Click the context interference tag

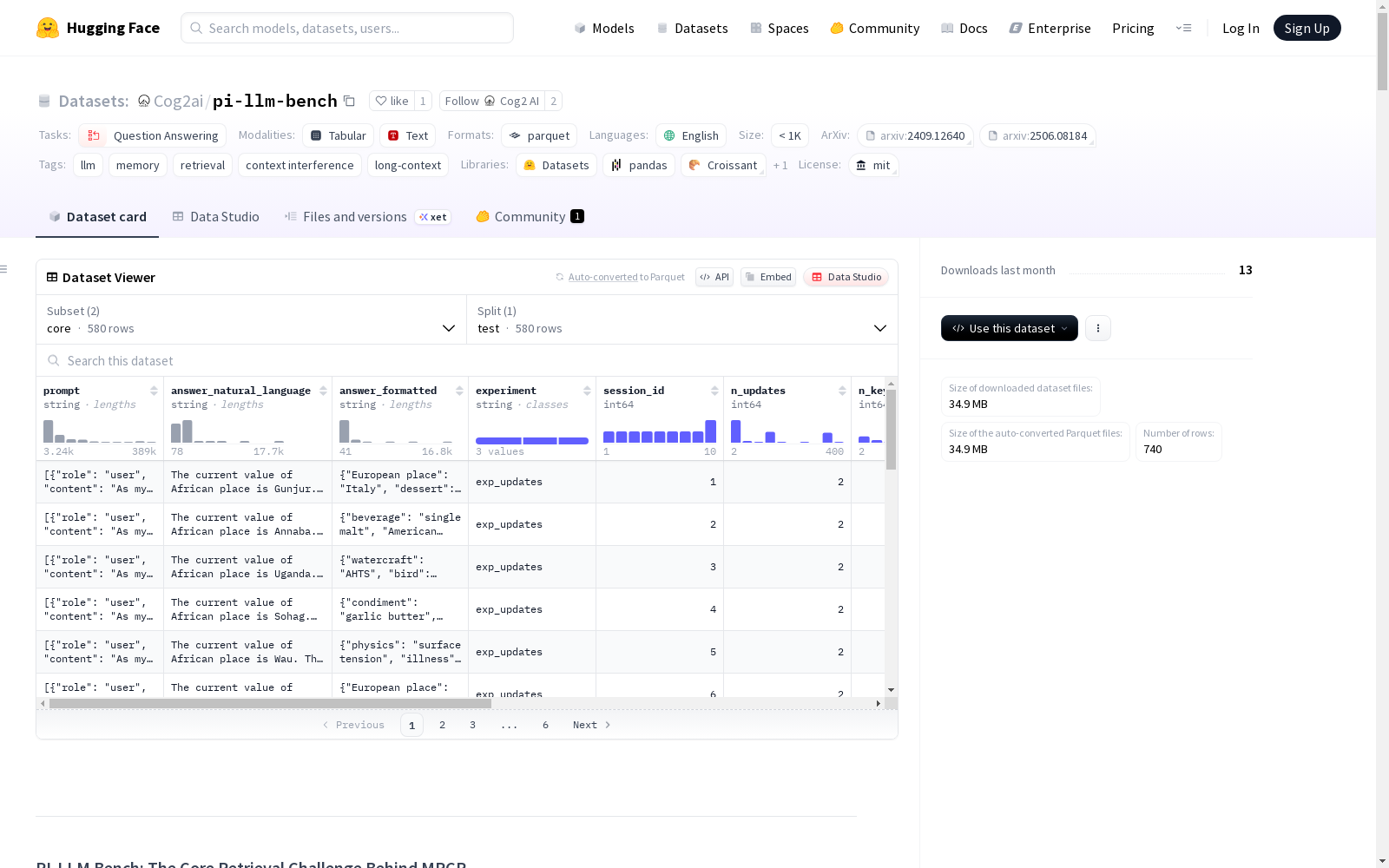pyautogui.click(x=300, y=165)
